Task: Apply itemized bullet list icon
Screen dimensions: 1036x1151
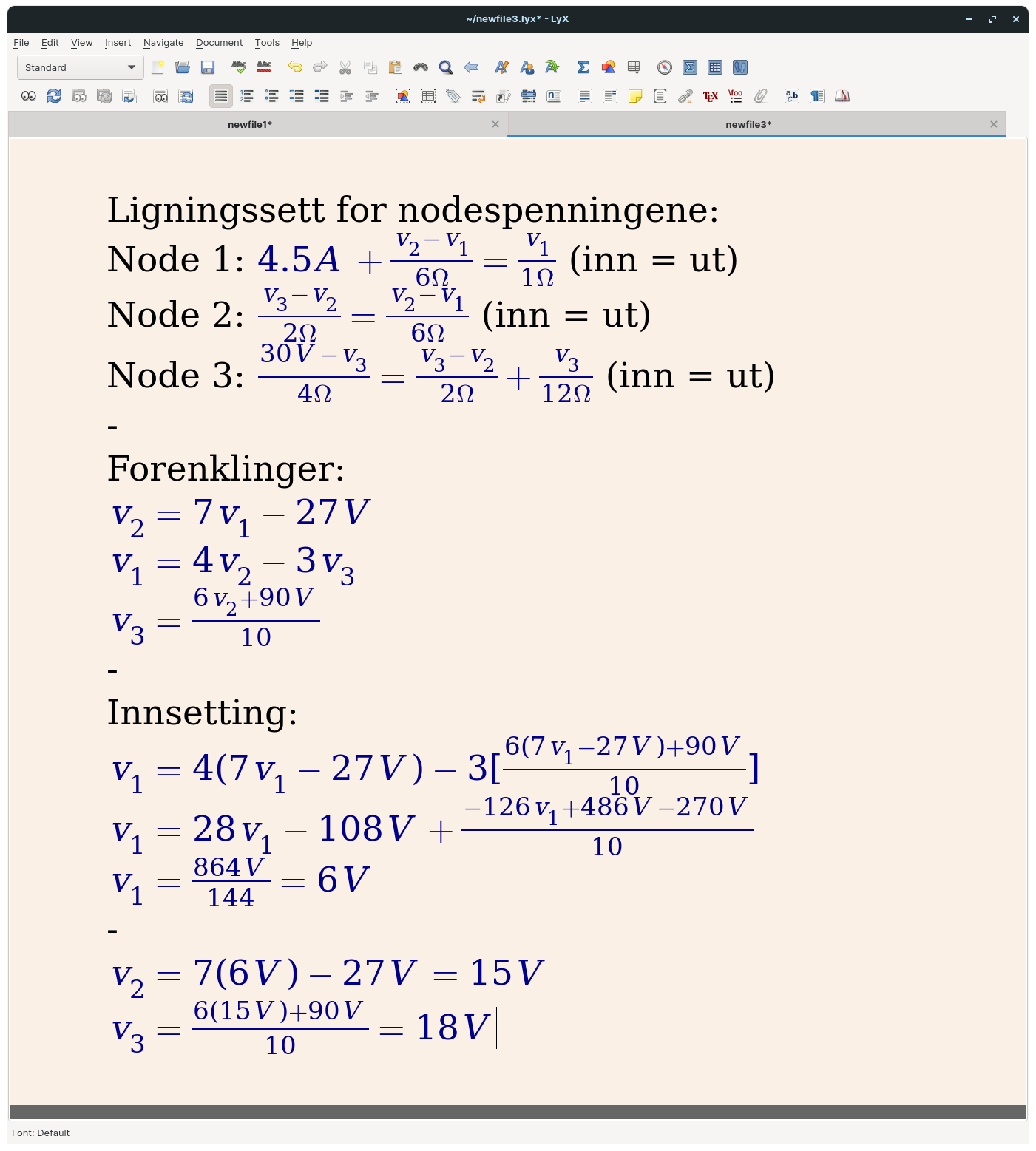Action: tap(271, 96)
